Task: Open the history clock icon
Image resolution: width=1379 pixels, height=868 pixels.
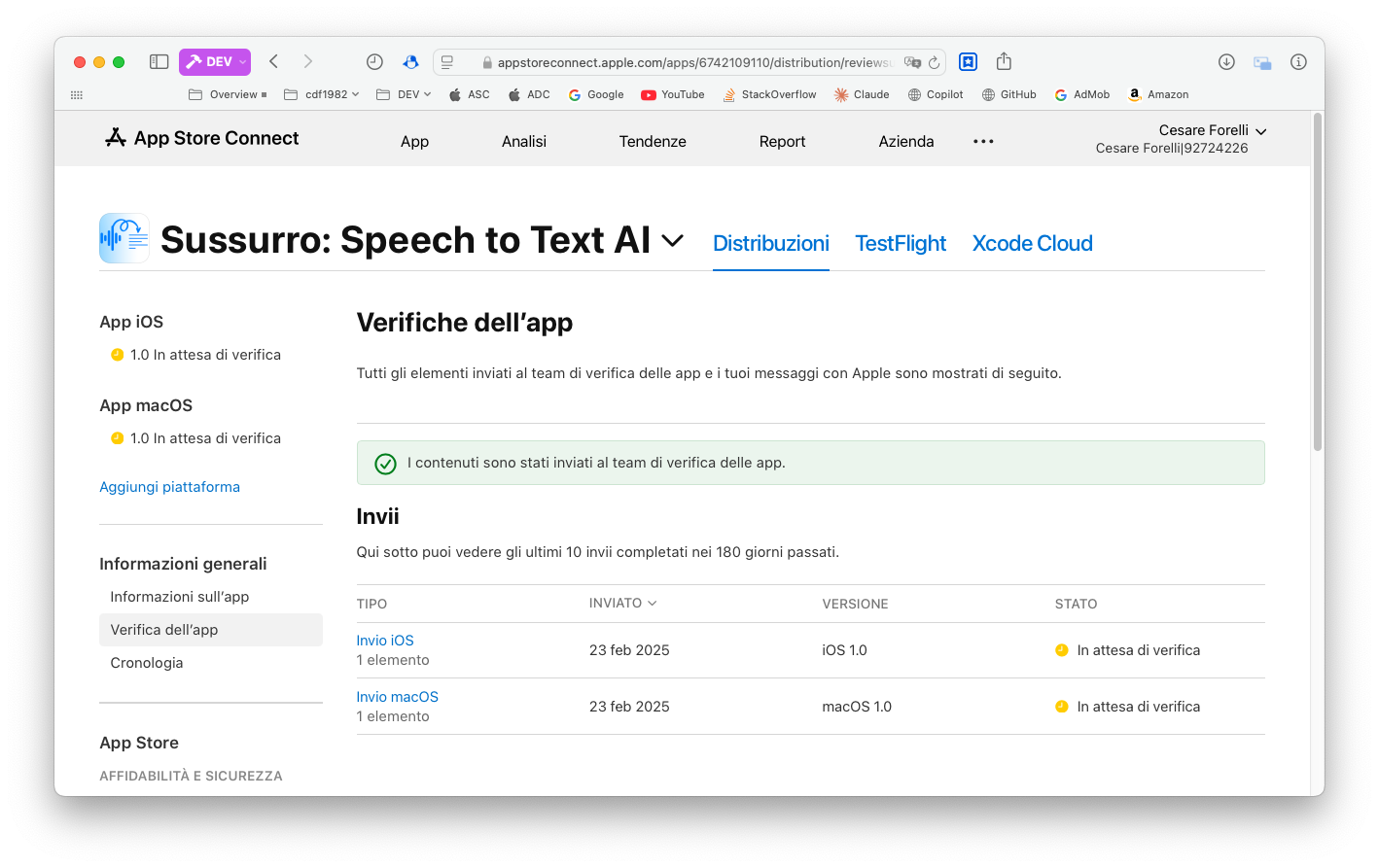Action: 374,62
